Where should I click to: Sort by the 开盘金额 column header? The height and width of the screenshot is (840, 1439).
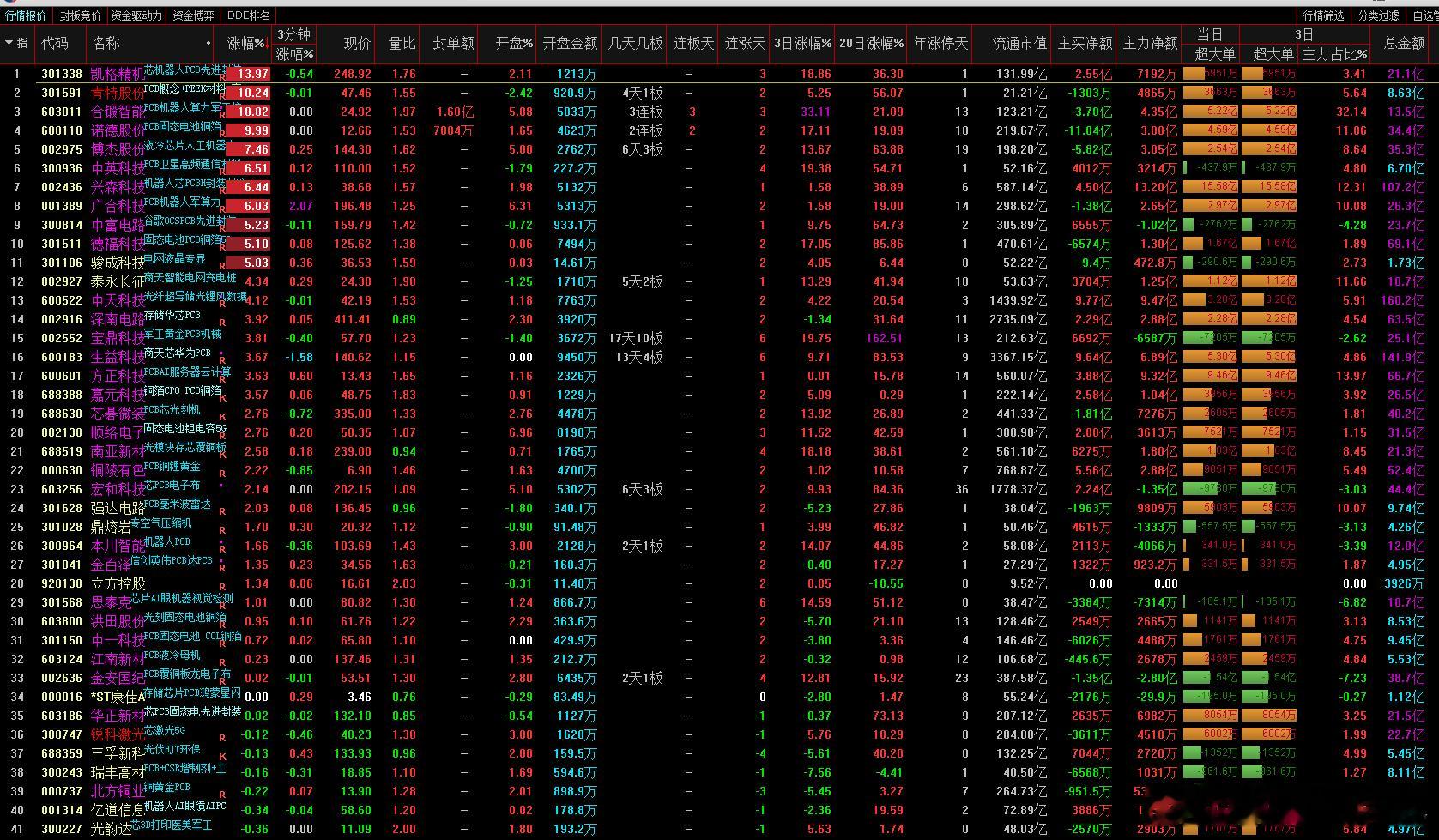[x=571, y=43]
